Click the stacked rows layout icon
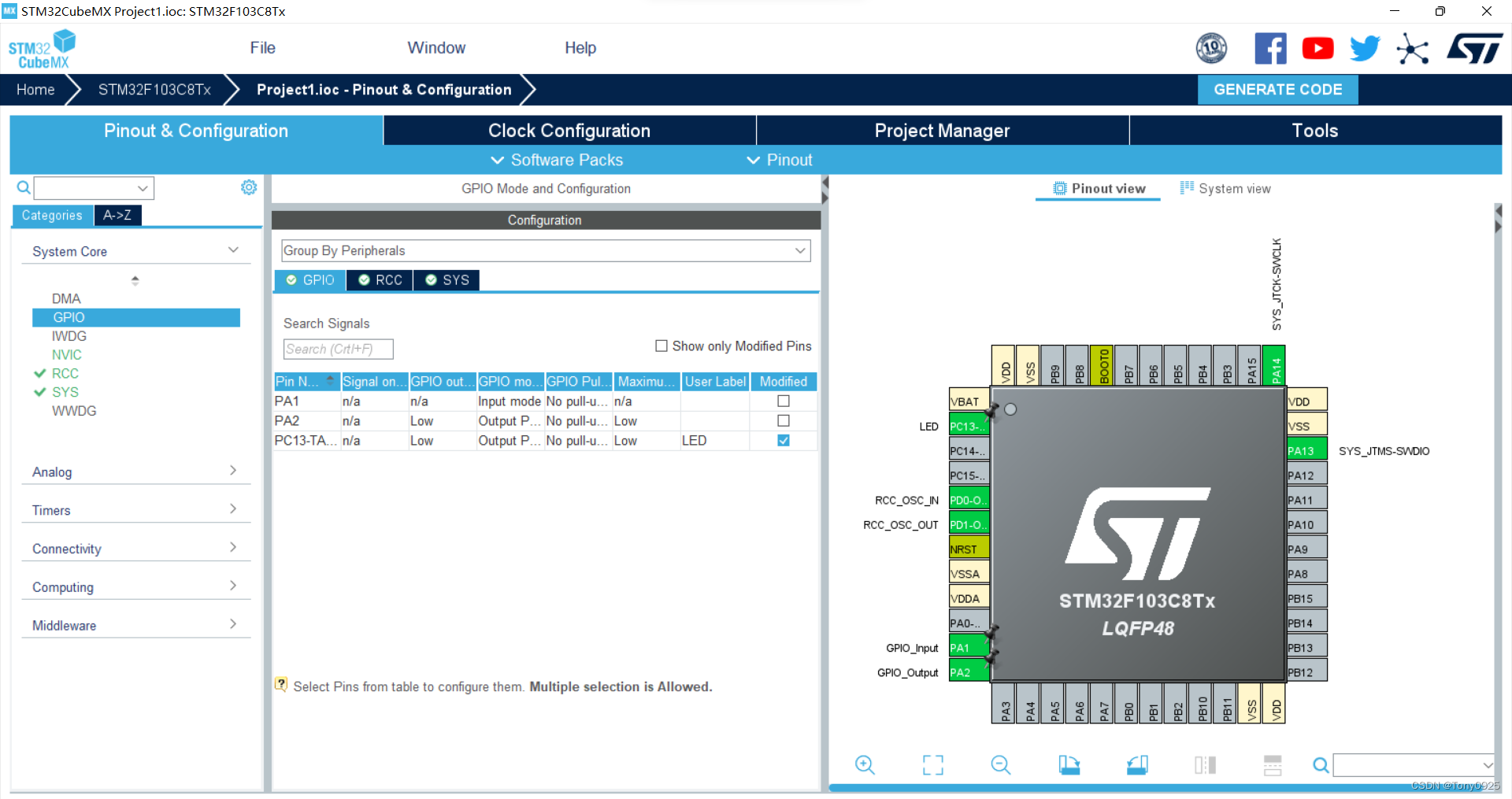Image resolution: width=1512 pixels, height=799 pixels. [x=1273, y=764]
